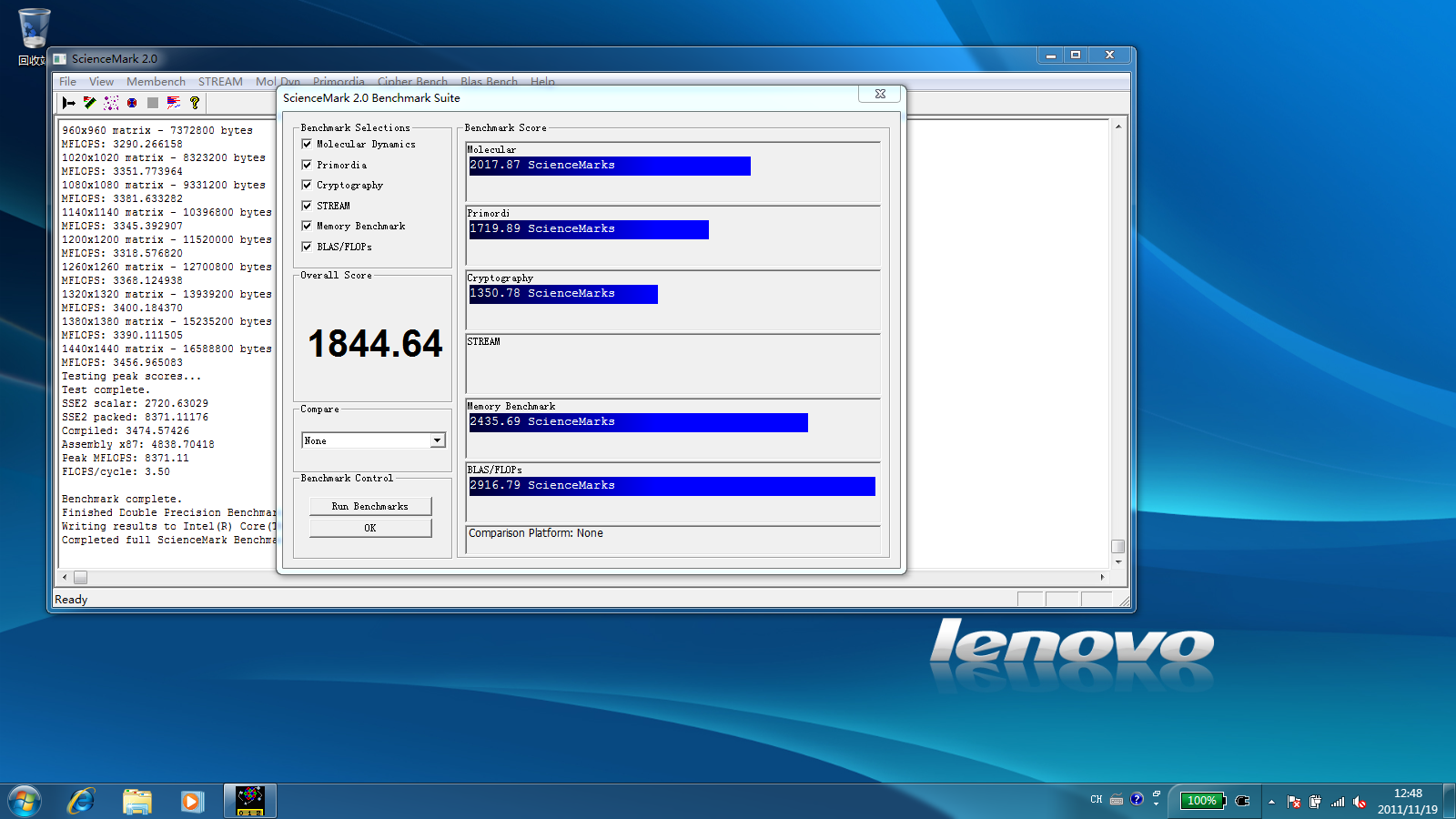The image size is (1456, 819).
Task: Open the language bar options arrow
Action: tap(1157, 804)
